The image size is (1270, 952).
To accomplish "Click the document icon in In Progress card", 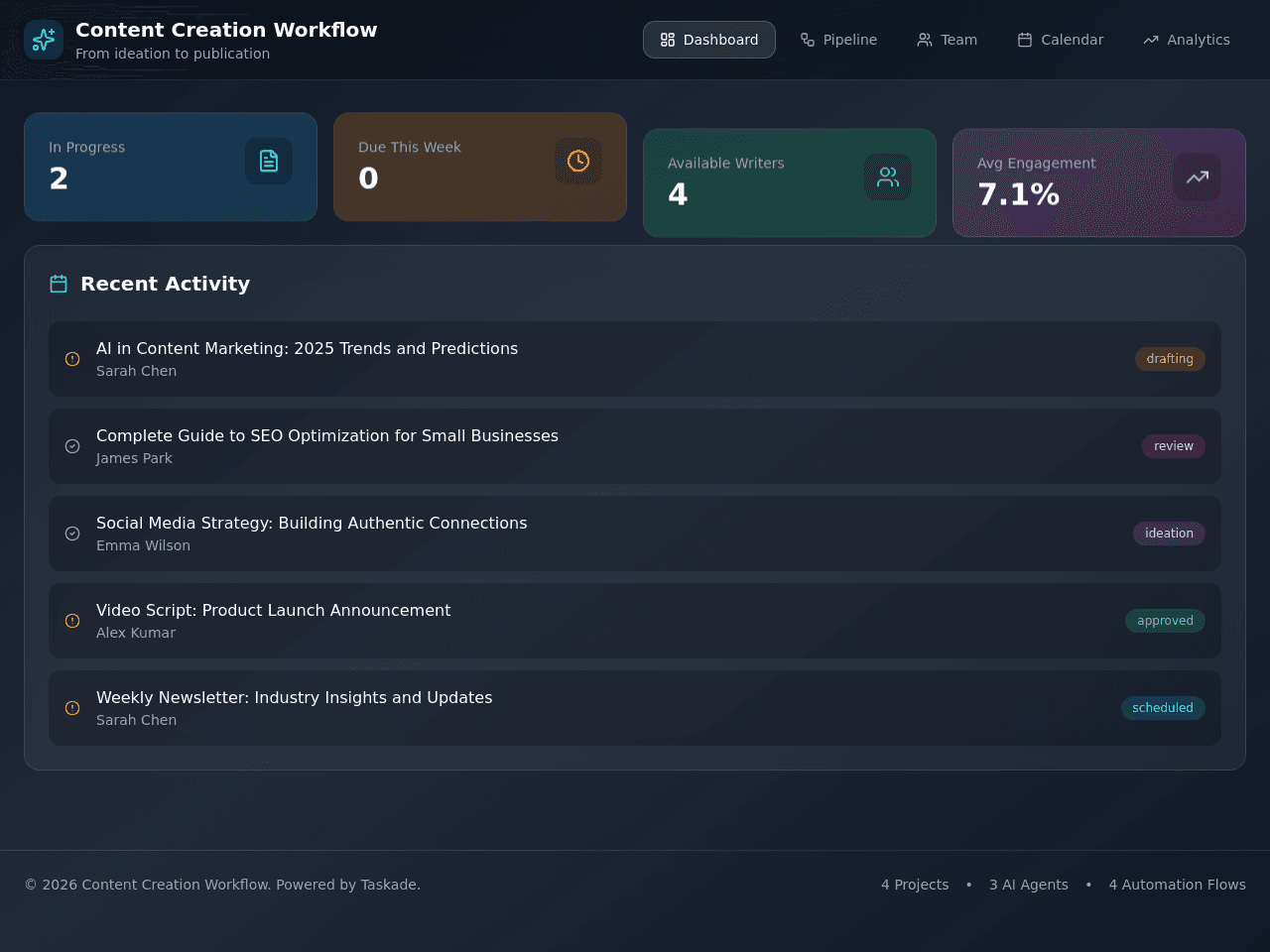I will [269, 161].
